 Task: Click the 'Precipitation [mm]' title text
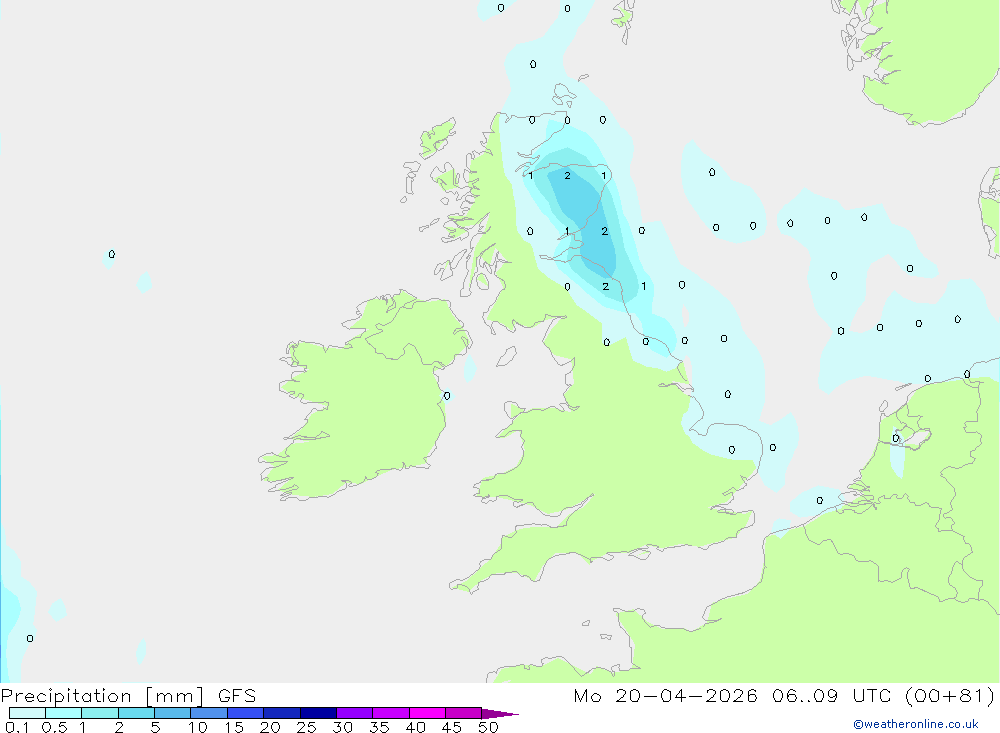pos(102,695)
